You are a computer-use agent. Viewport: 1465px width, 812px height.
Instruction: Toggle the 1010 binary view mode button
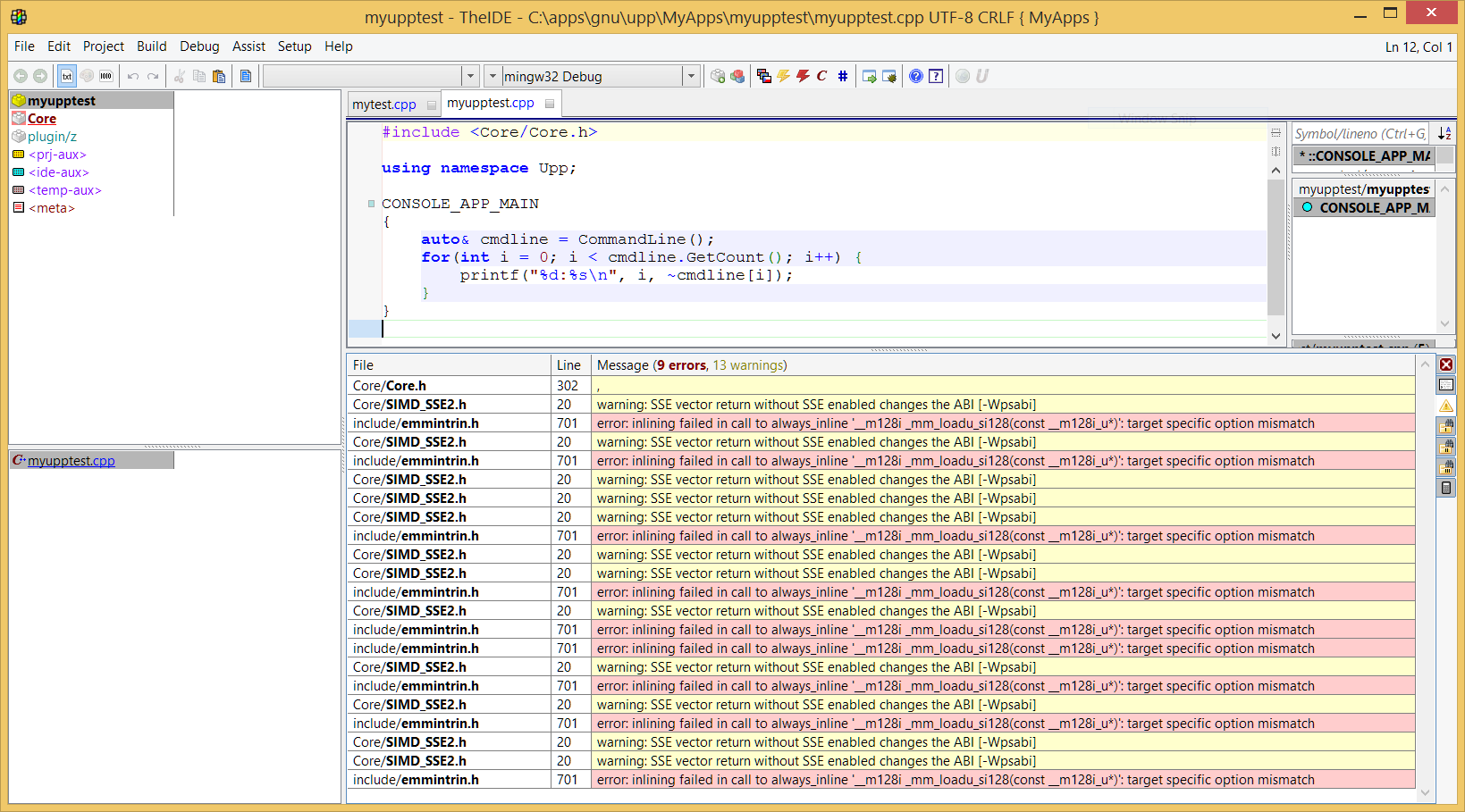click(106, 76)
